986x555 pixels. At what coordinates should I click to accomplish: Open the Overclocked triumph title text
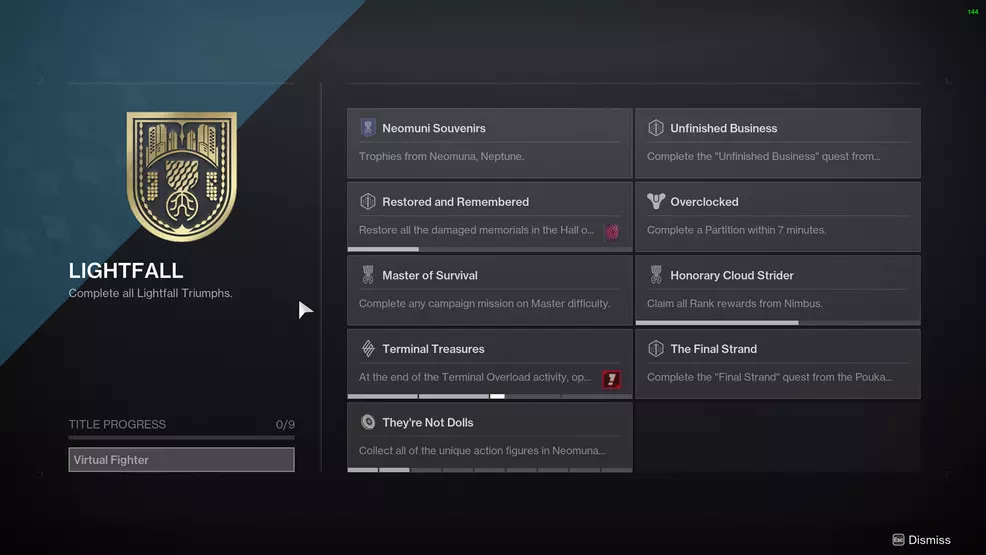coord(704,202)
